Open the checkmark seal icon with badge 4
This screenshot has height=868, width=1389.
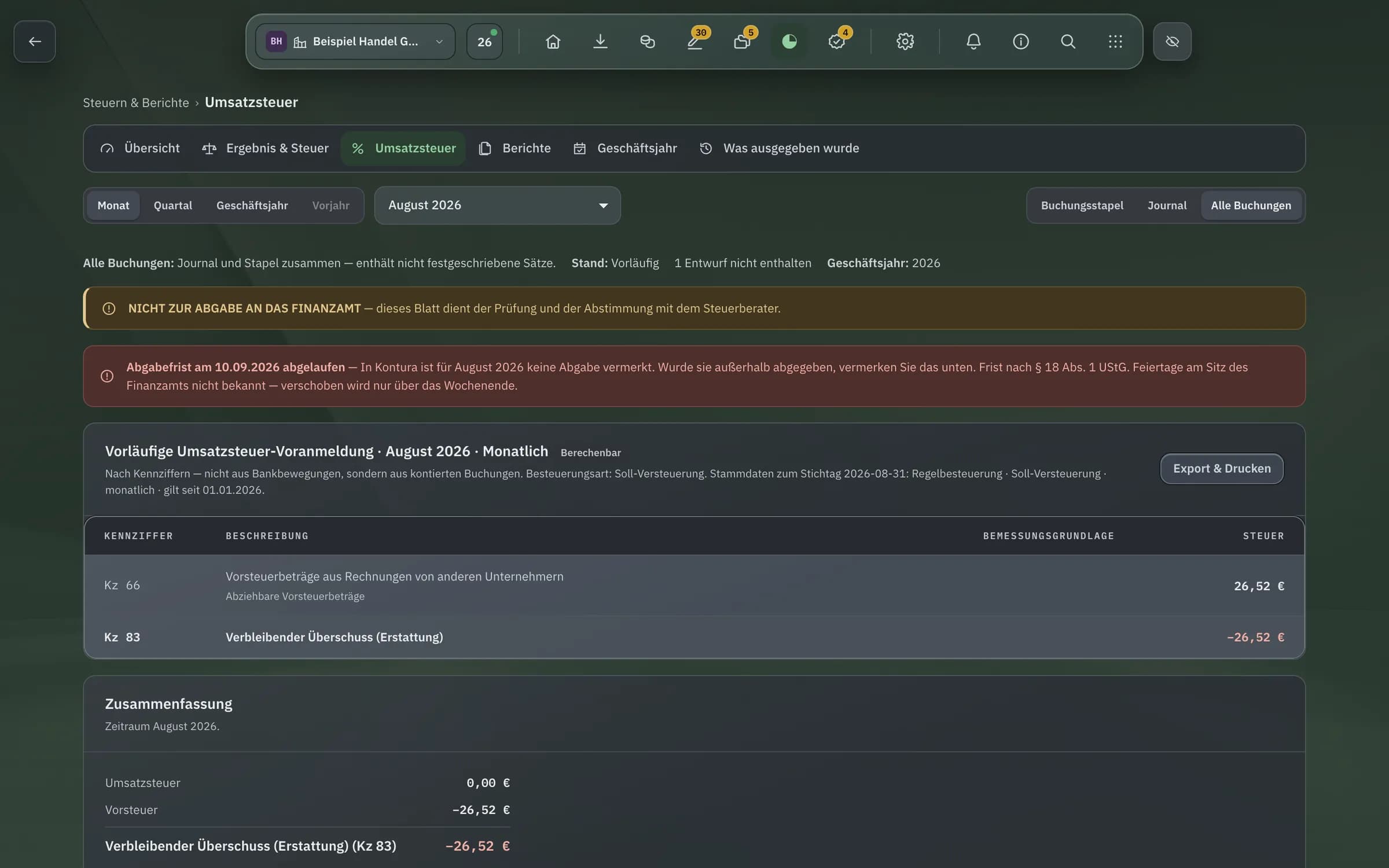836,41
